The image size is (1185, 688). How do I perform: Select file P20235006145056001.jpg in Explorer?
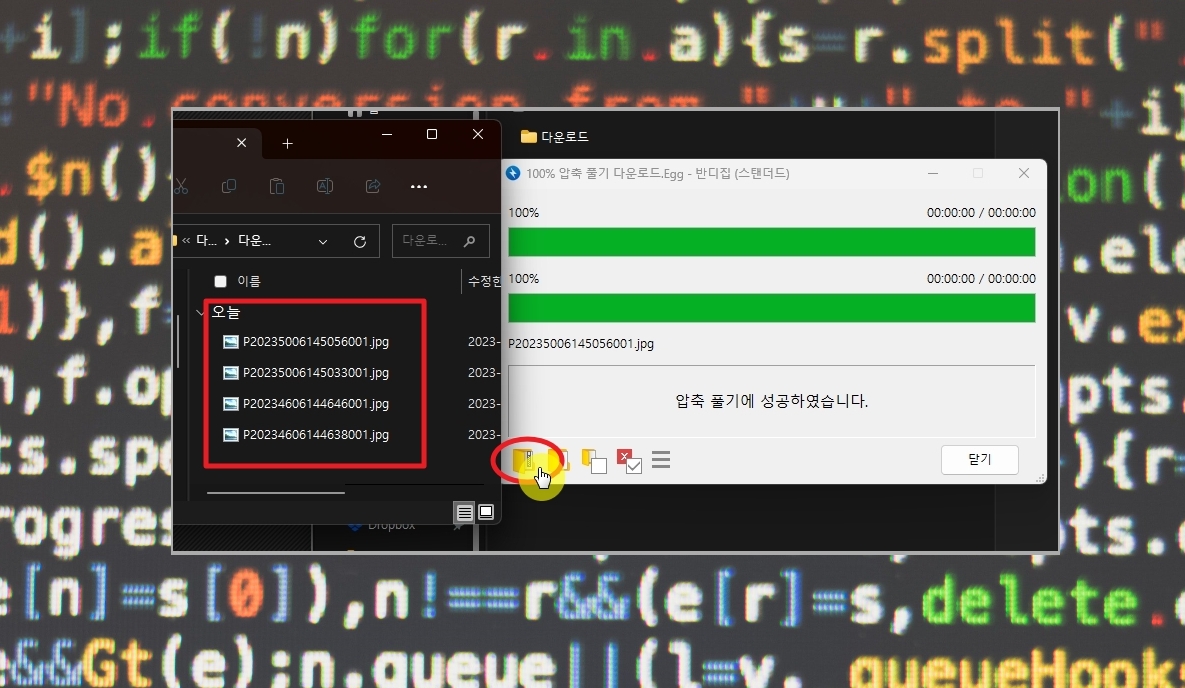[316, 342]
